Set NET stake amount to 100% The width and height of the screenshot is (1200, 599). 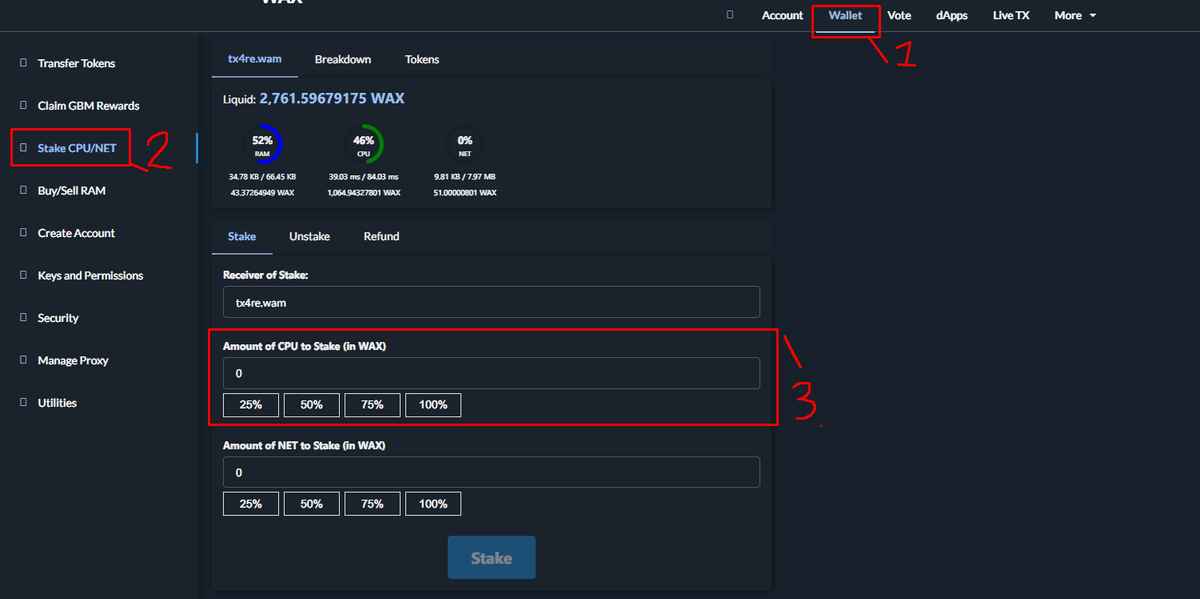click(x=434, y=504)
